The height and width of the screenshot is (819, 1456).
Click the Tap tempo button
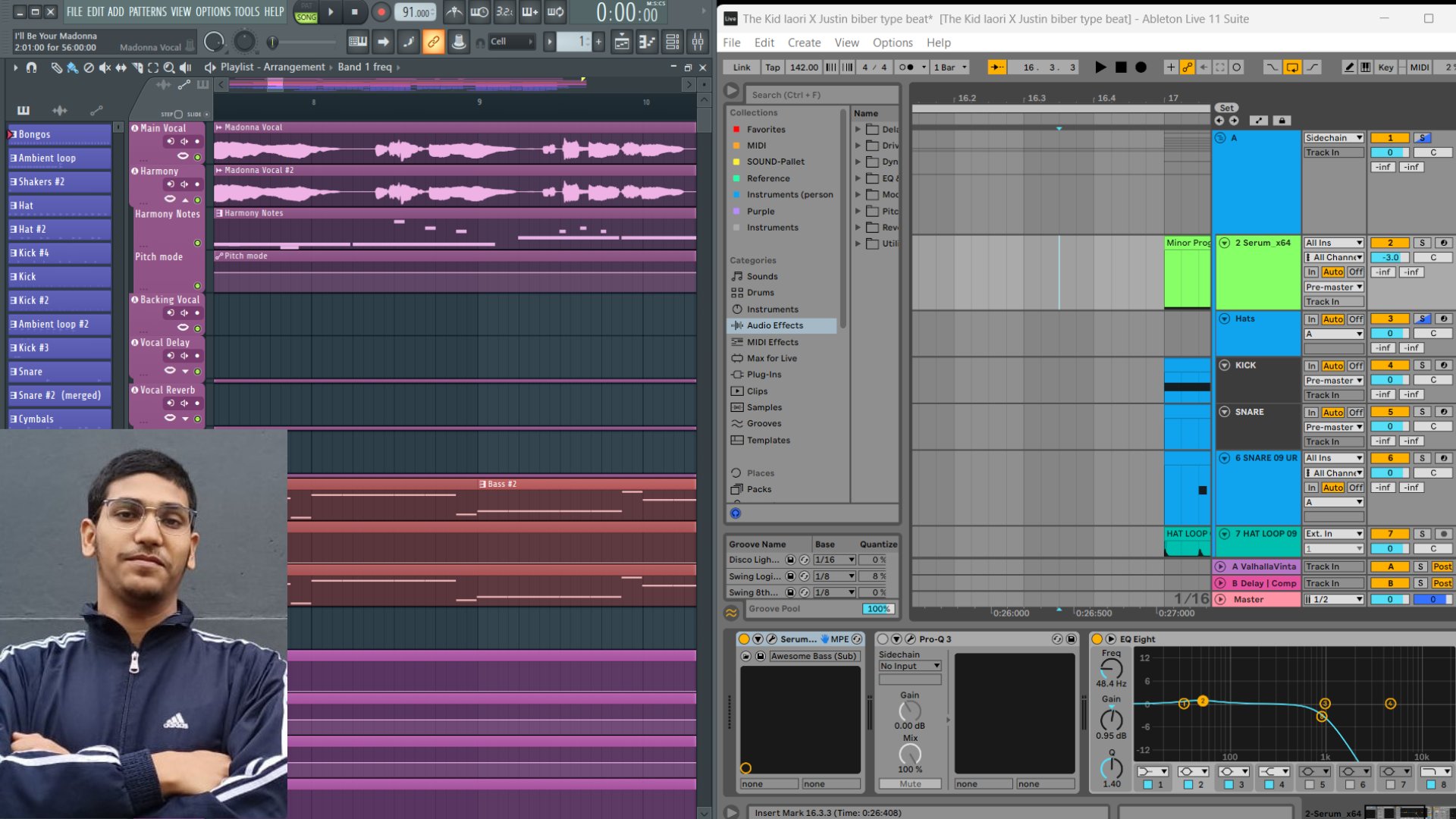(773, 67)
